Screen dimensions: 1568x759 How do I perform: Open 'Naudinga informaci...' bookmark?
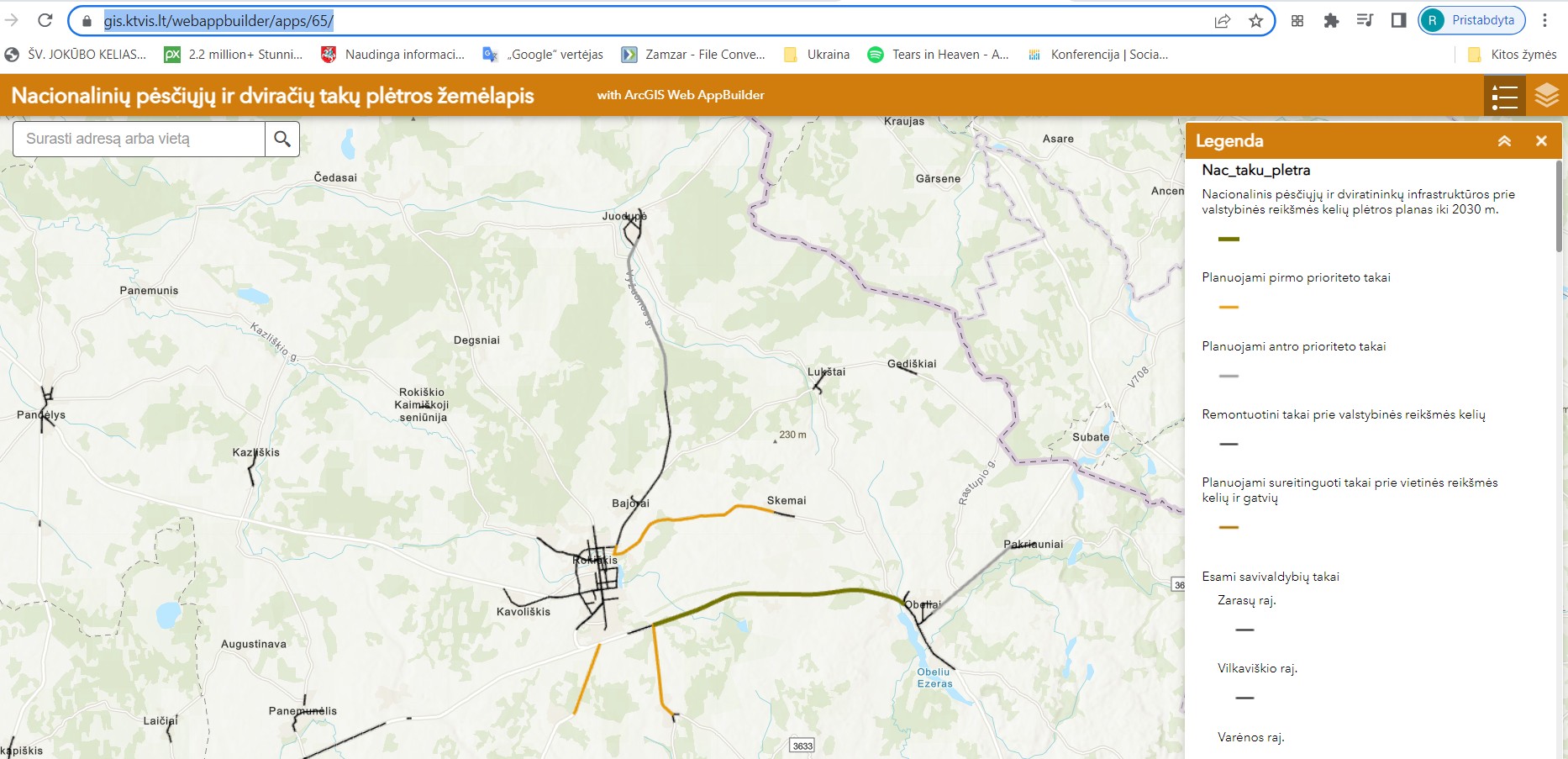pyautogui.click(x=392, y=55)
